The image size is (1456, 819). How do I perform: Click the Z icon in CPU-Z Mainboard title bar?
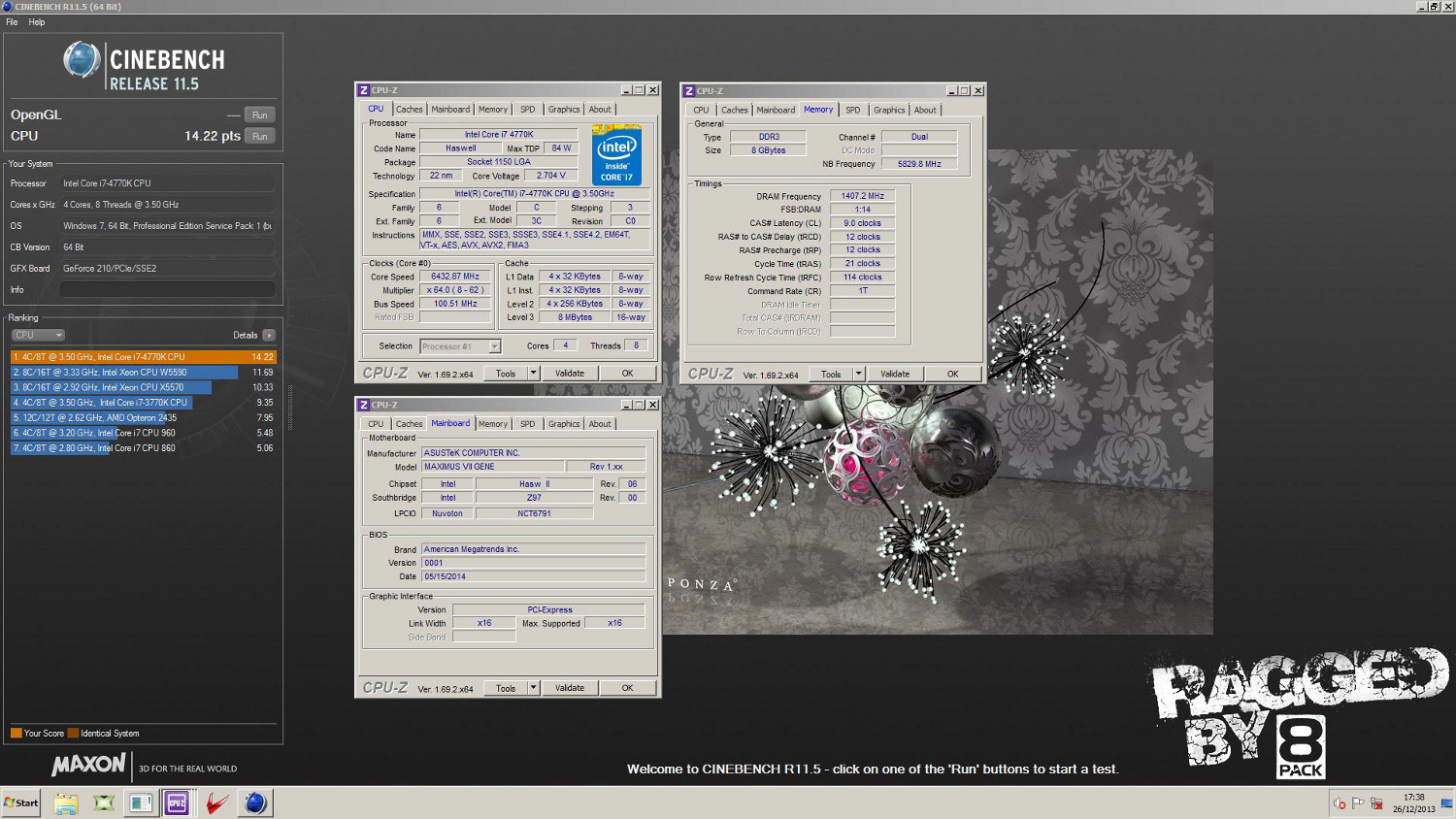pyautogui.click(x=364, y=405)
